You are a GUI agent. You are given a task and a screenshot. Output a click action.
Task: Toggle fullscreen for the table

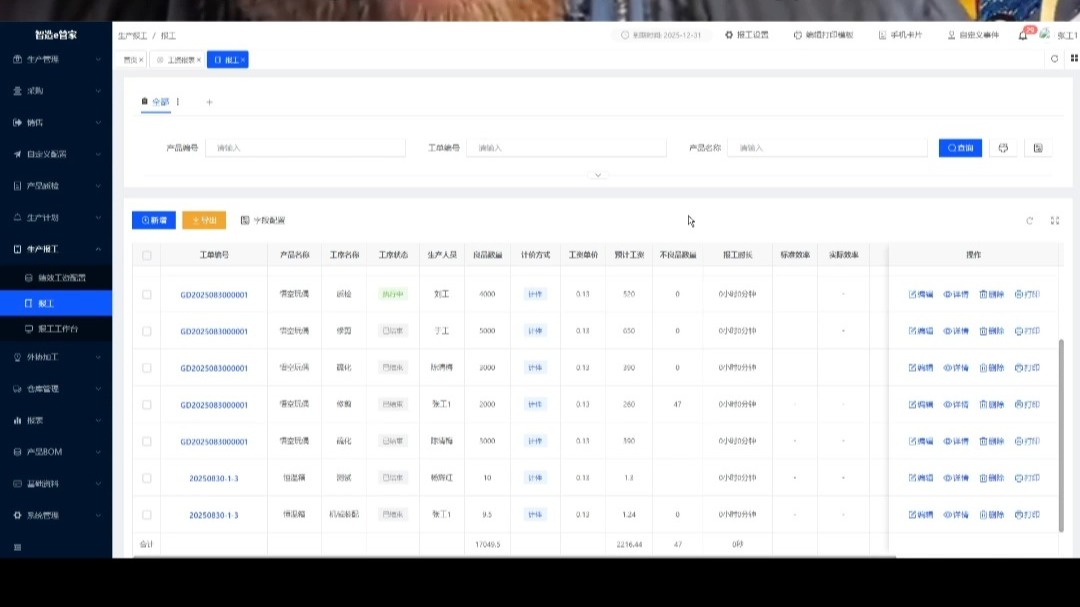click(1055, 220)
